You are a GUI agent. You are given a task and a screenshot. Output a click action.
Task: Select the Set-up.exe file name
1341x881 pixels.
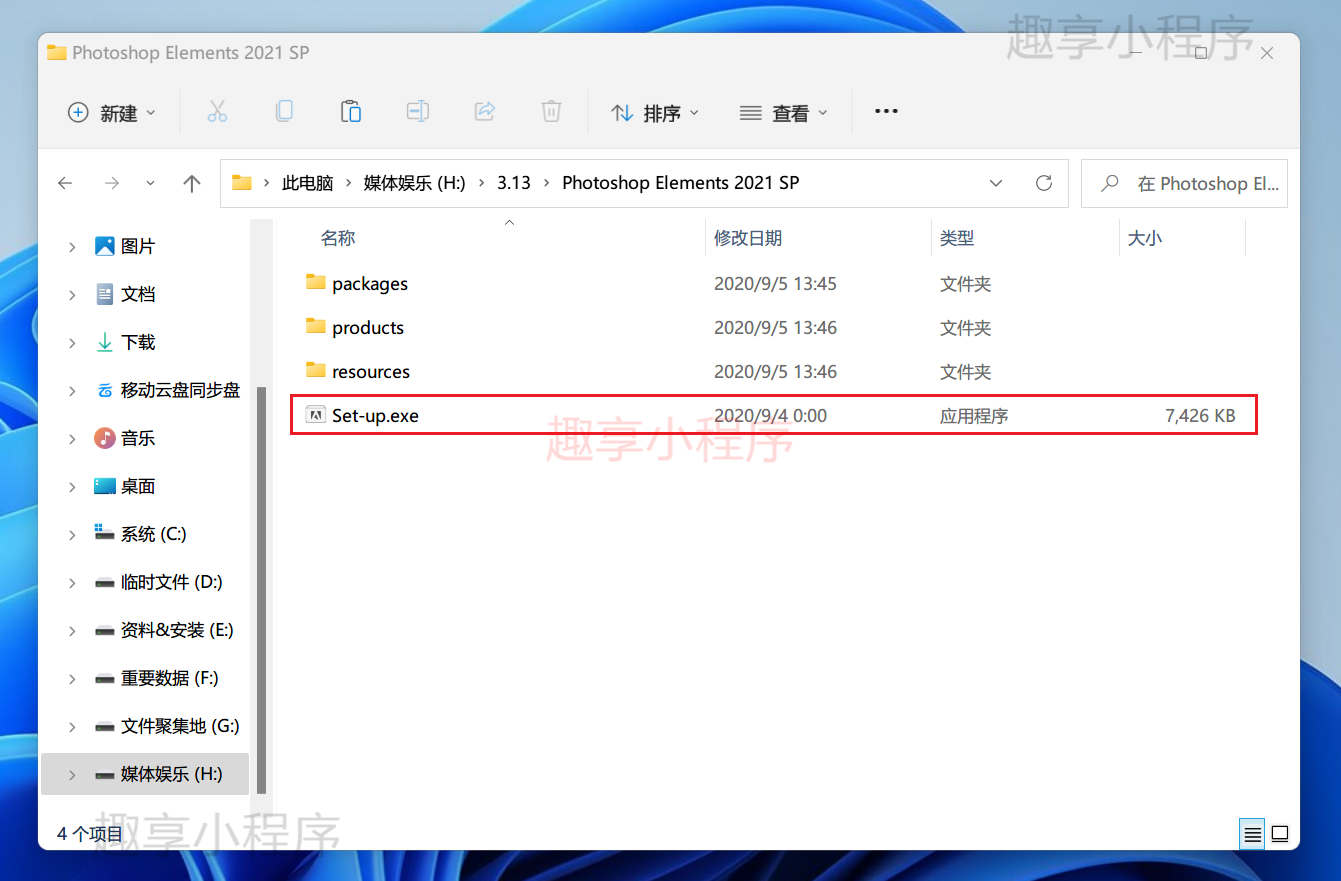pyautogui.click(x=375, y=416)
